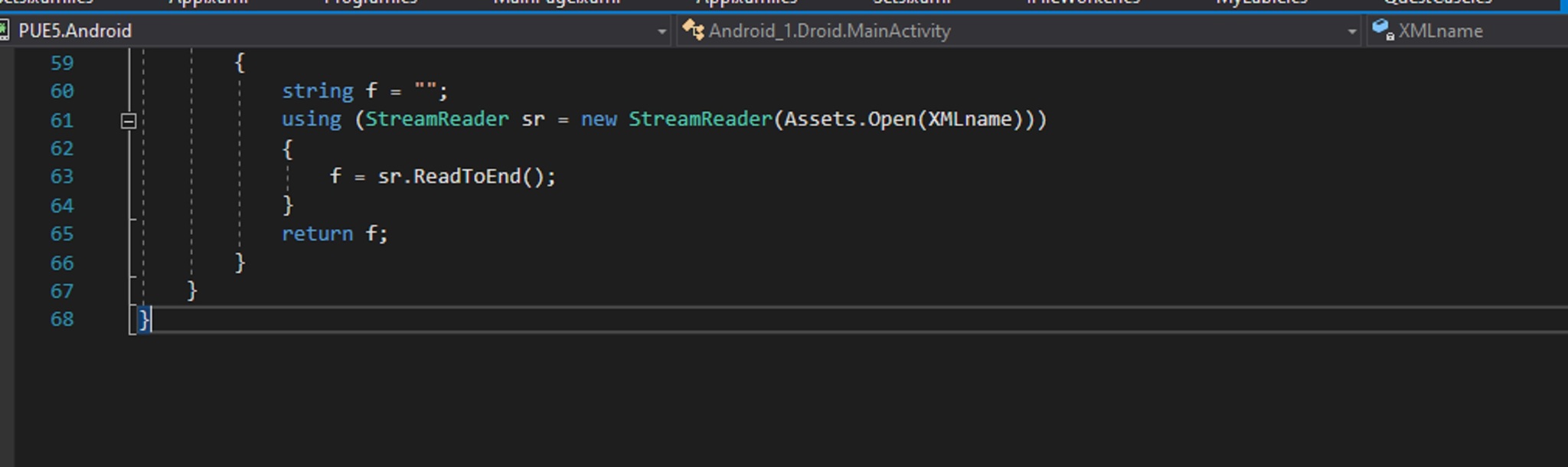Image resolution: width=1568 pixels, height=467 pixels.
Task: Place cursor on 'string' keyword at line 60
Action: coord(317,91)
